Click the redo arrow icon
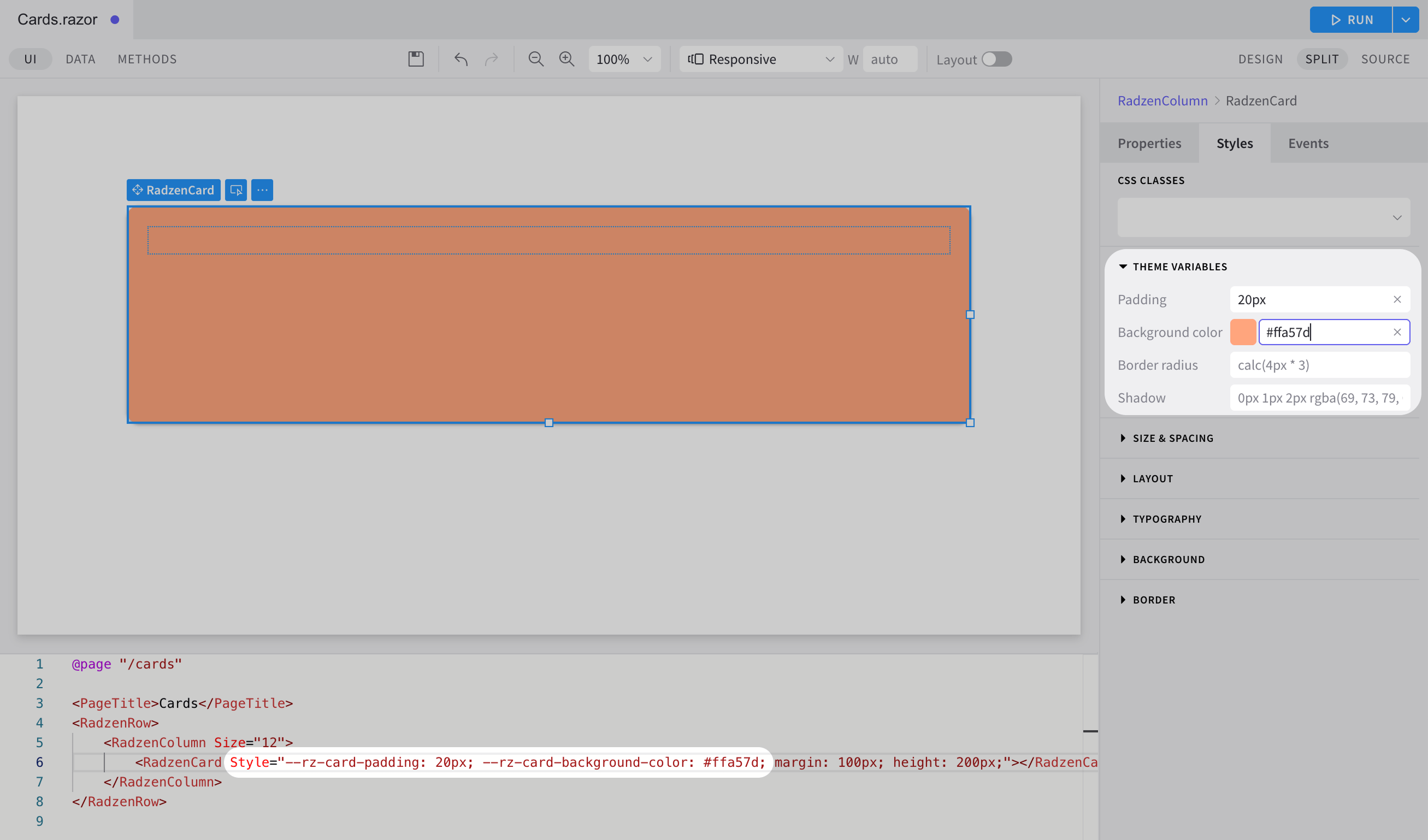The height and width of the screenshot is (840, 1428). (491, 59)
